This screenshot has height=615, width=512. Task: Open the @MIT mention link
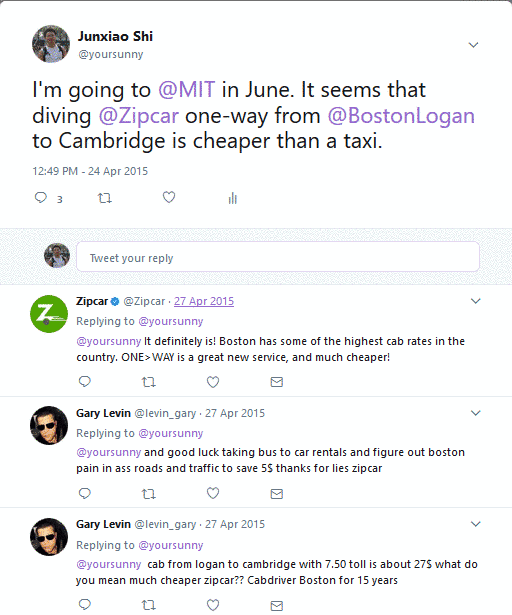(186, 90)
